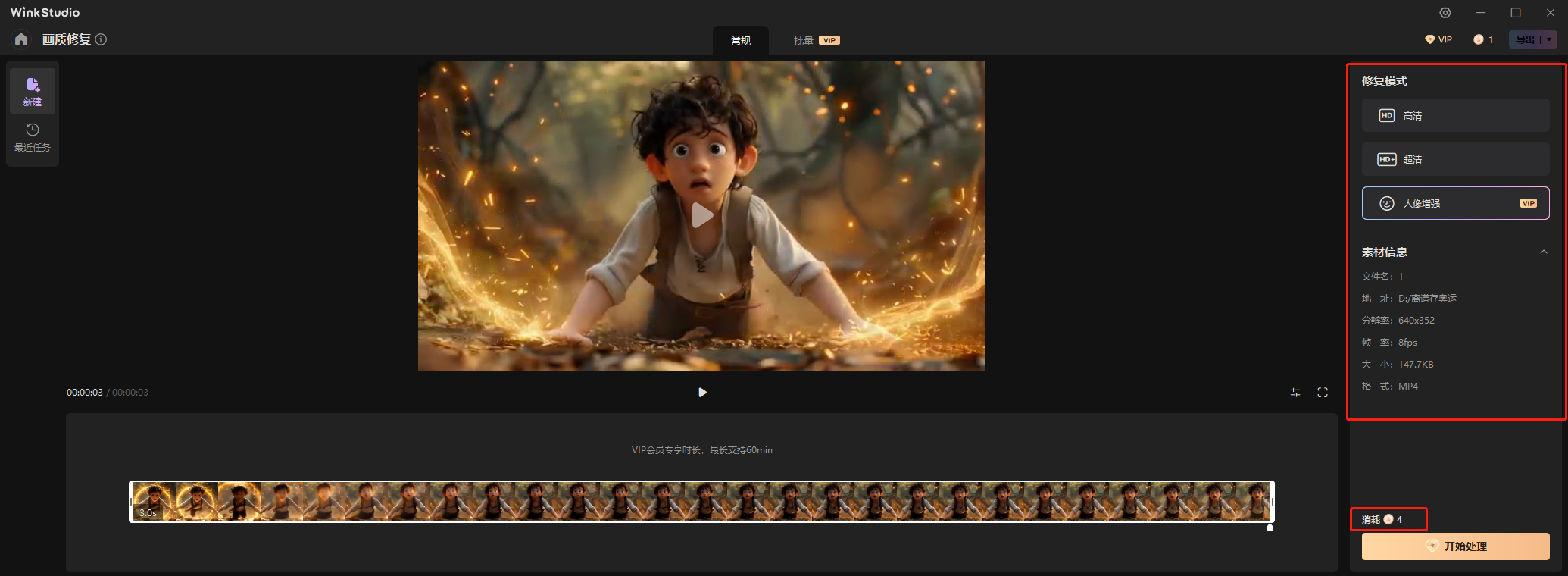Start processing with 开始处理
1568x576 pixels.
click(x=1455, y=546)
